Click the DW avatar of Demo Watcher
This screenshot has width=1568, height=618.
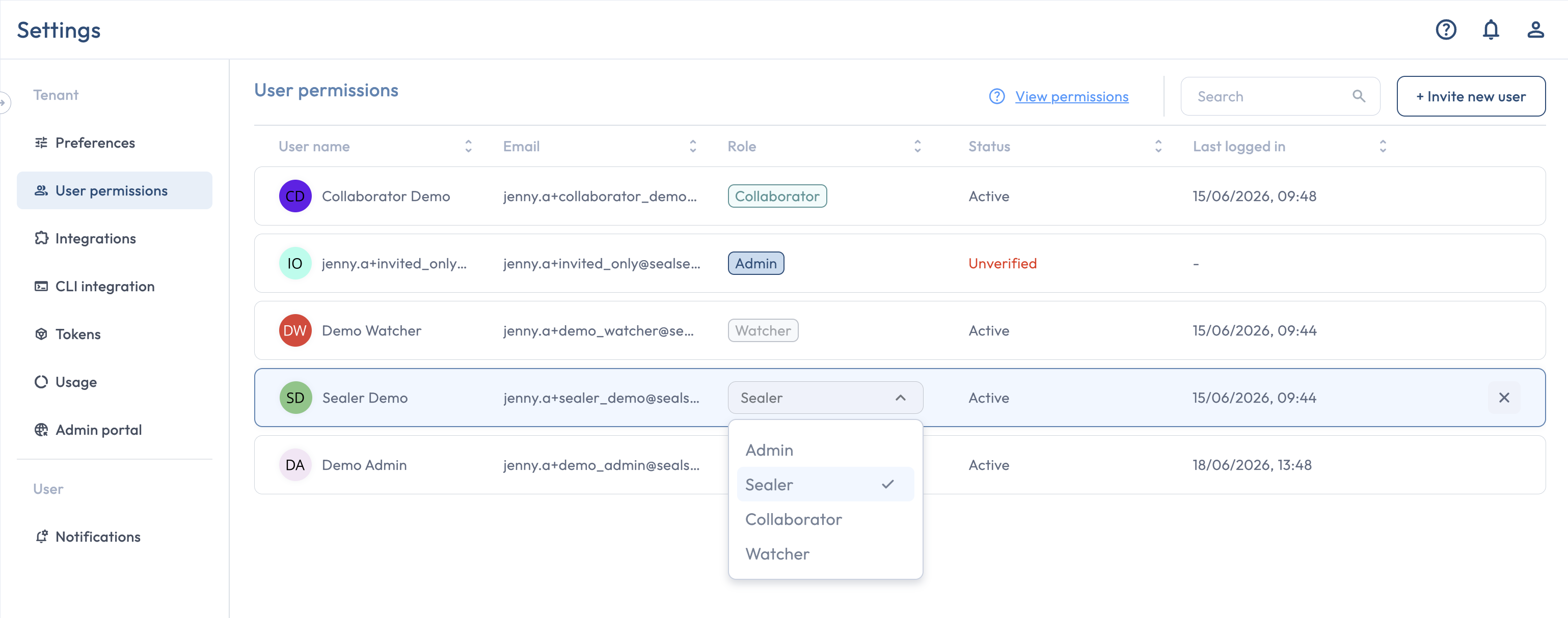tap(295, 330)
